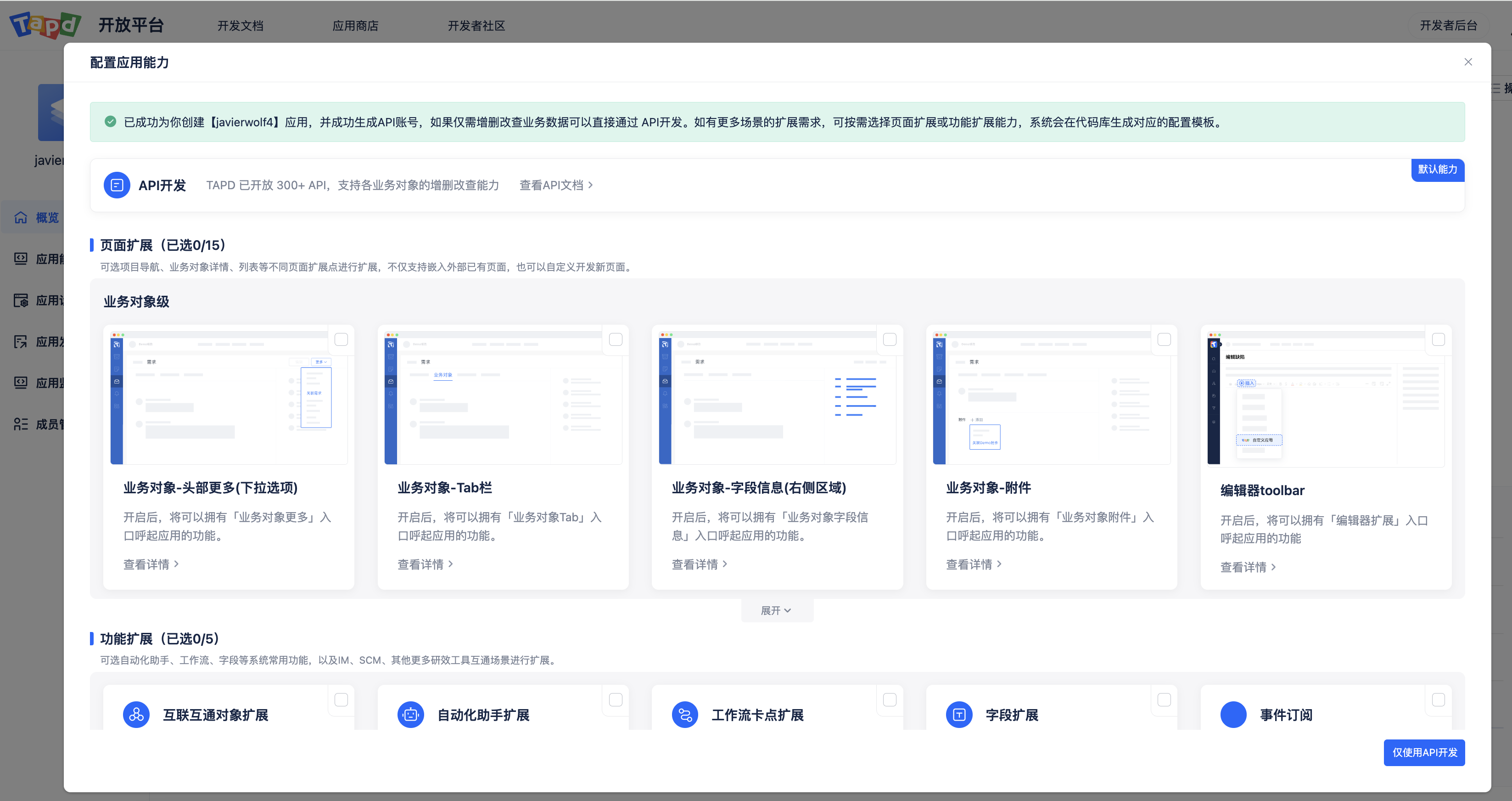Click the 工作流卡点扩展 icon
1512x801 pixels.
coord(684,714)
